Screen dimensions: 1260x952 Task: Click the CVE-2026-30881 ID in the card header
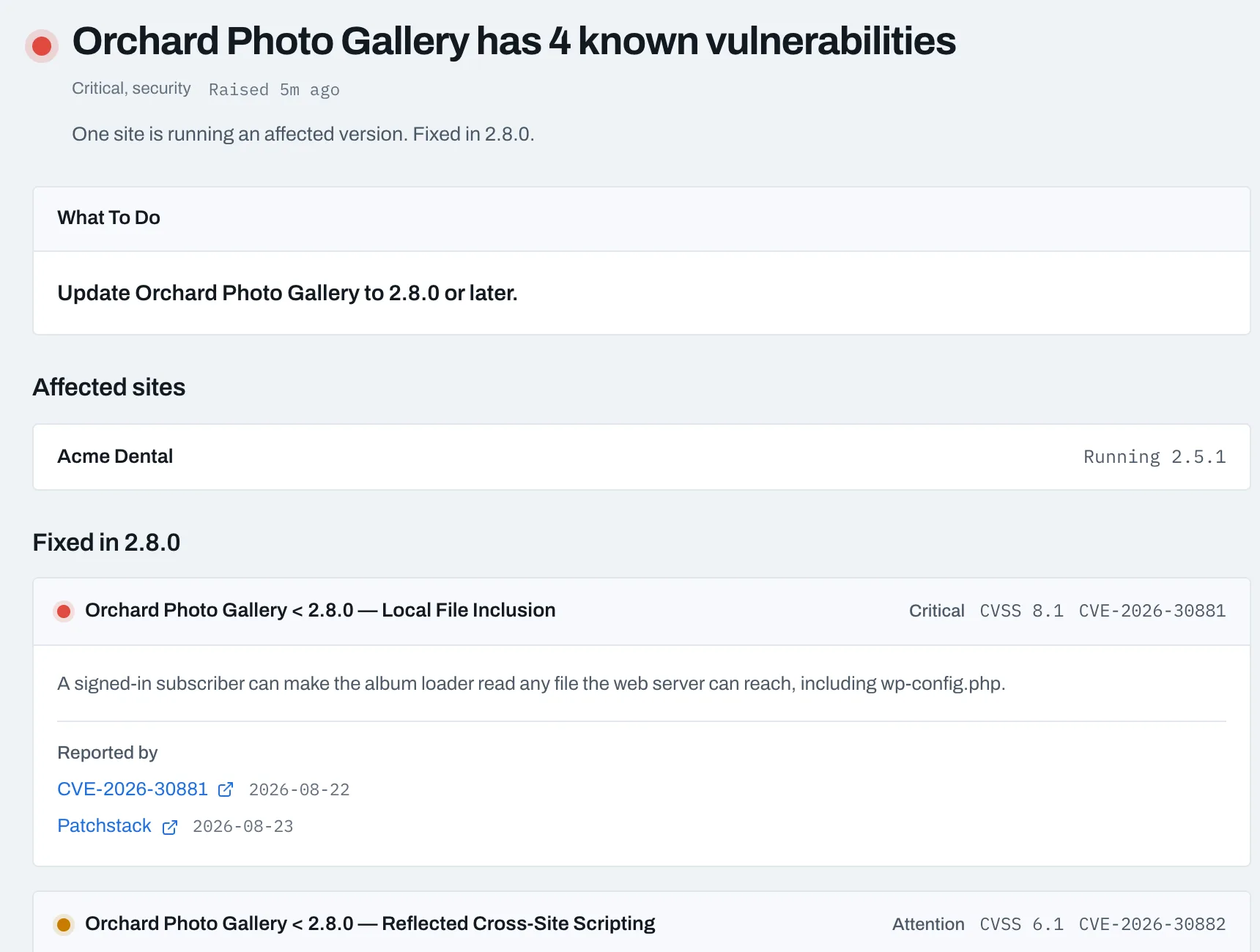(1152, 611)
